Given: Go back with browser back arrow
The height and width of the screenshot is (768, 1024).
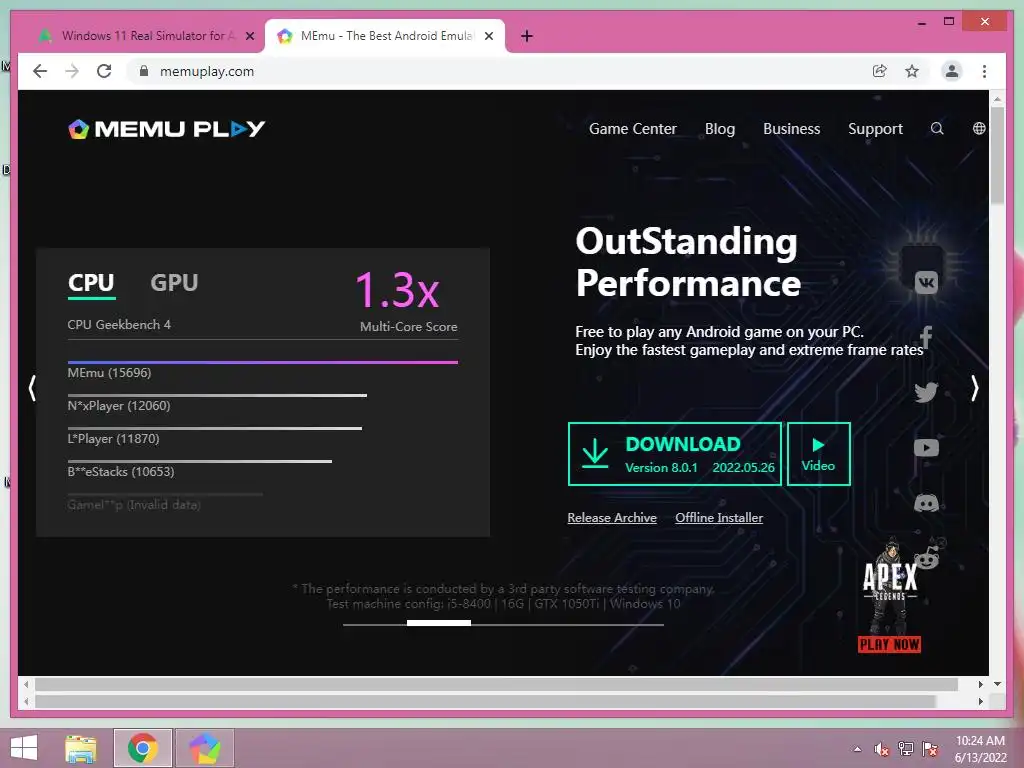Looking at the screenshot, I should coord(40,71).
